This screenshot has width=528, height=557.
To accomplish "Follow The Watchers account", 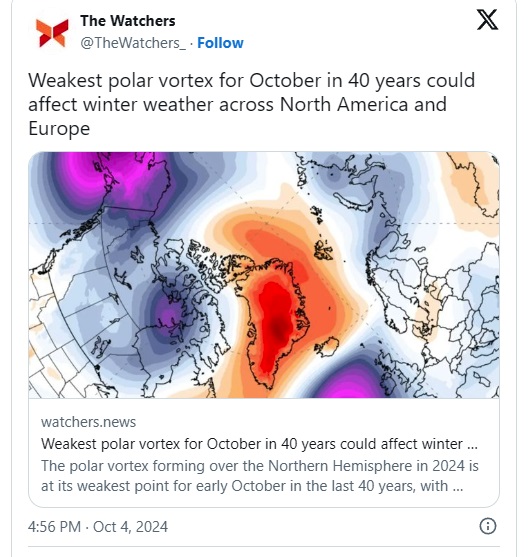I will pos(220,43).
